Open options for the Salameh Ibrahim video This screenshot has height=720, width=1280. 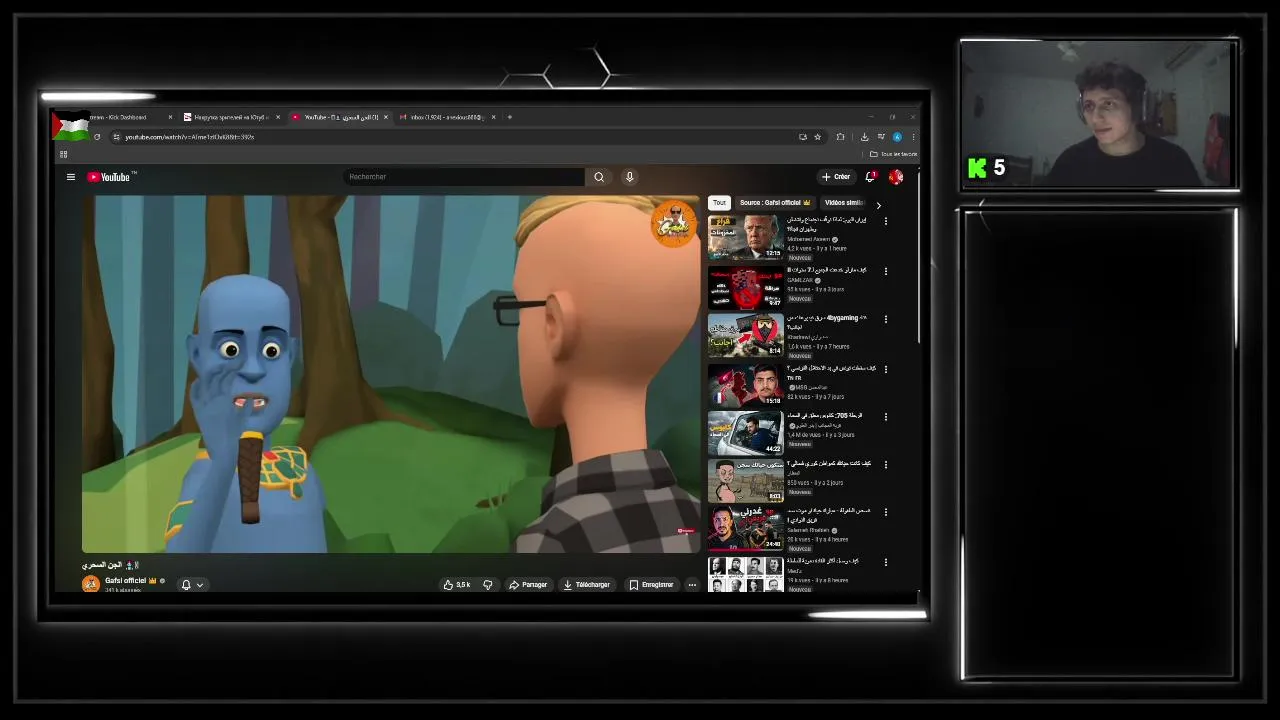886,512
